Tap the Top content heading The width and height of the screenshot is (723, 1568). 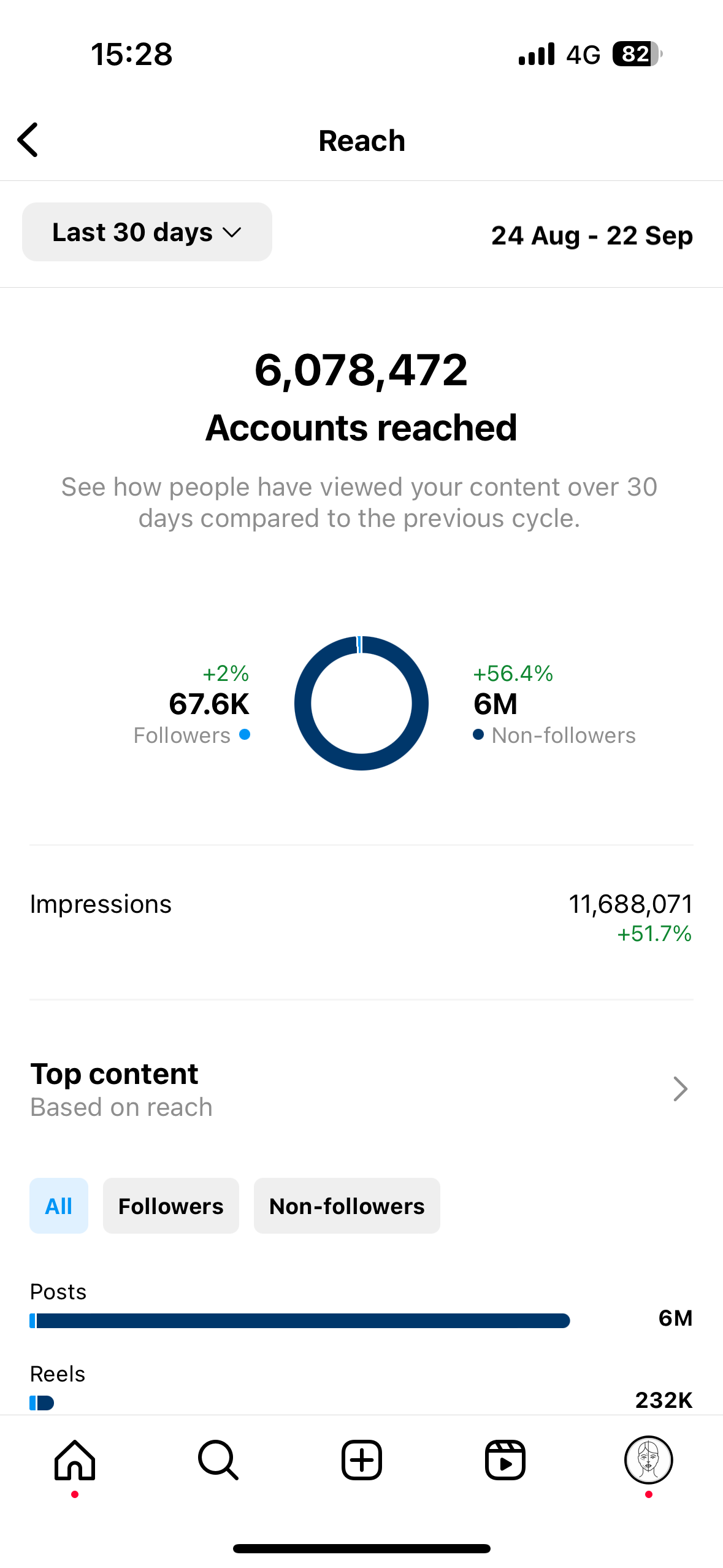[x=114, y=1074]
